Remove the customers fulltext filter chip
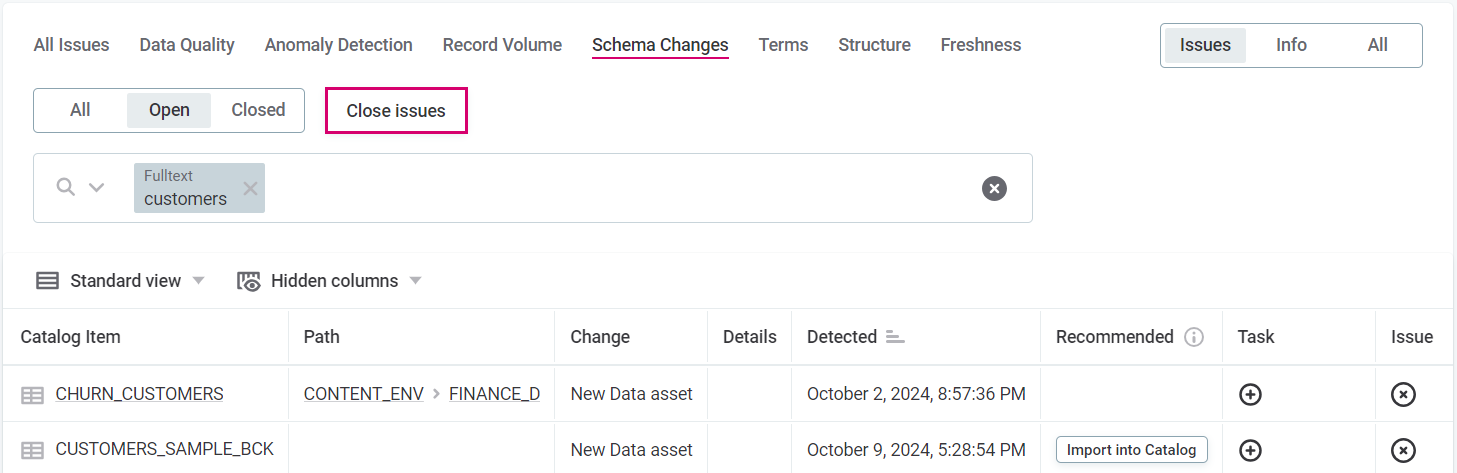 pyautogui.click(x=250, y=189)
